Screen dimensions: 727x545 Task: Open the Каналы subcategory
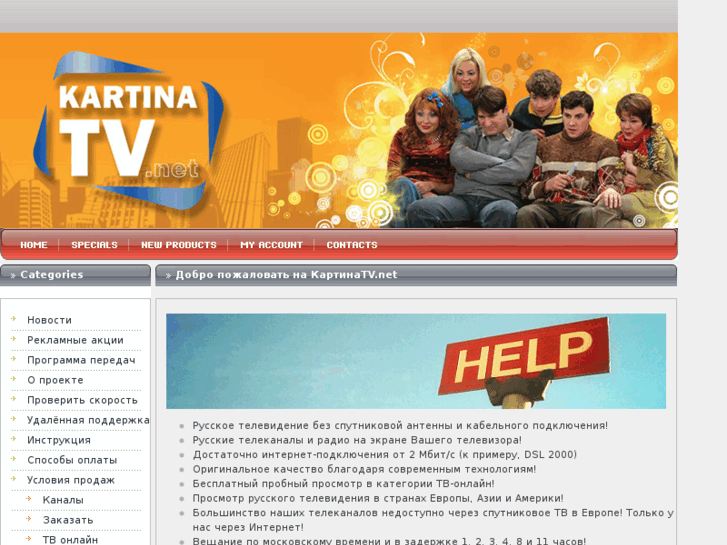point(63,500)
